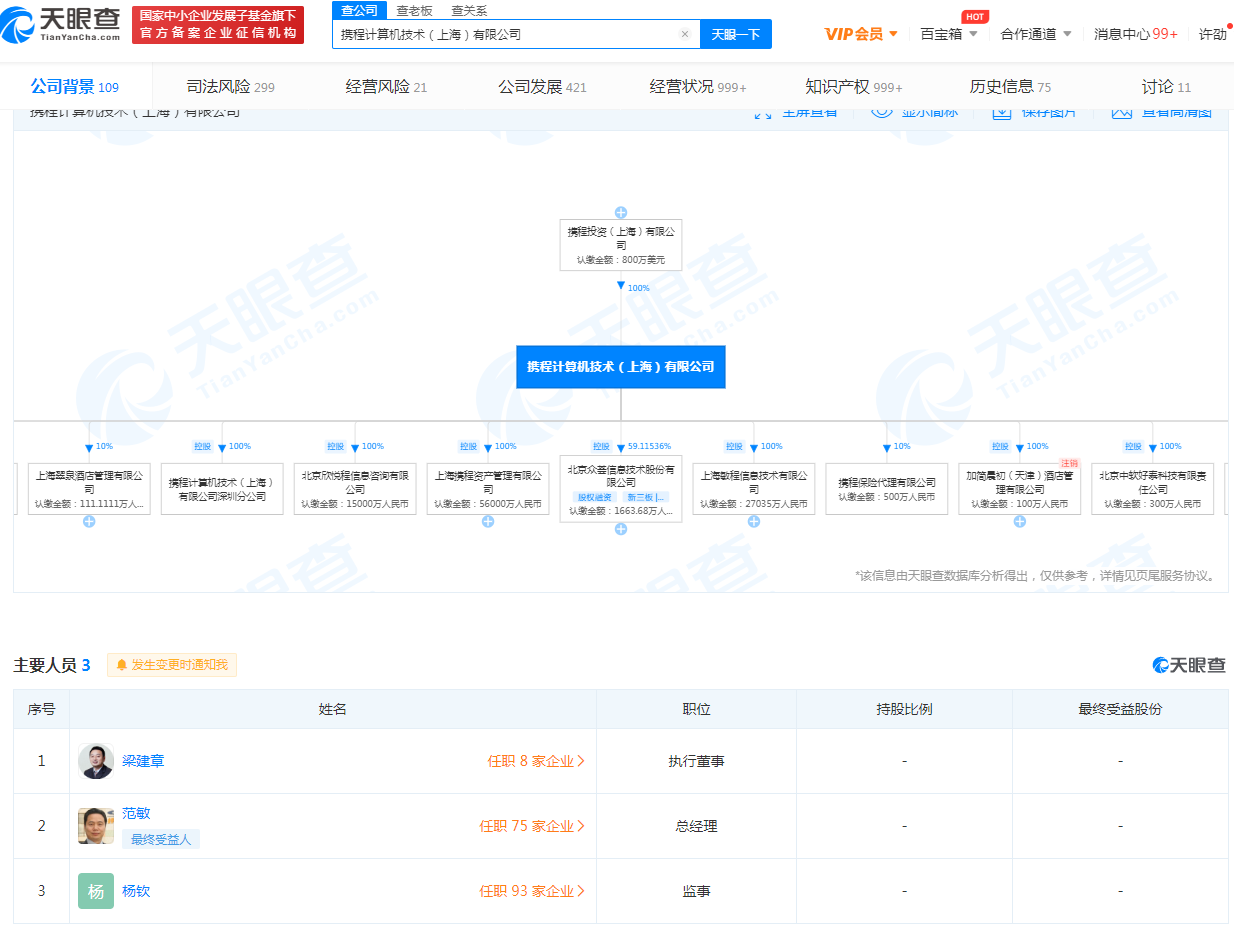Select the 公司发展 tab

[x=542, y=87]
